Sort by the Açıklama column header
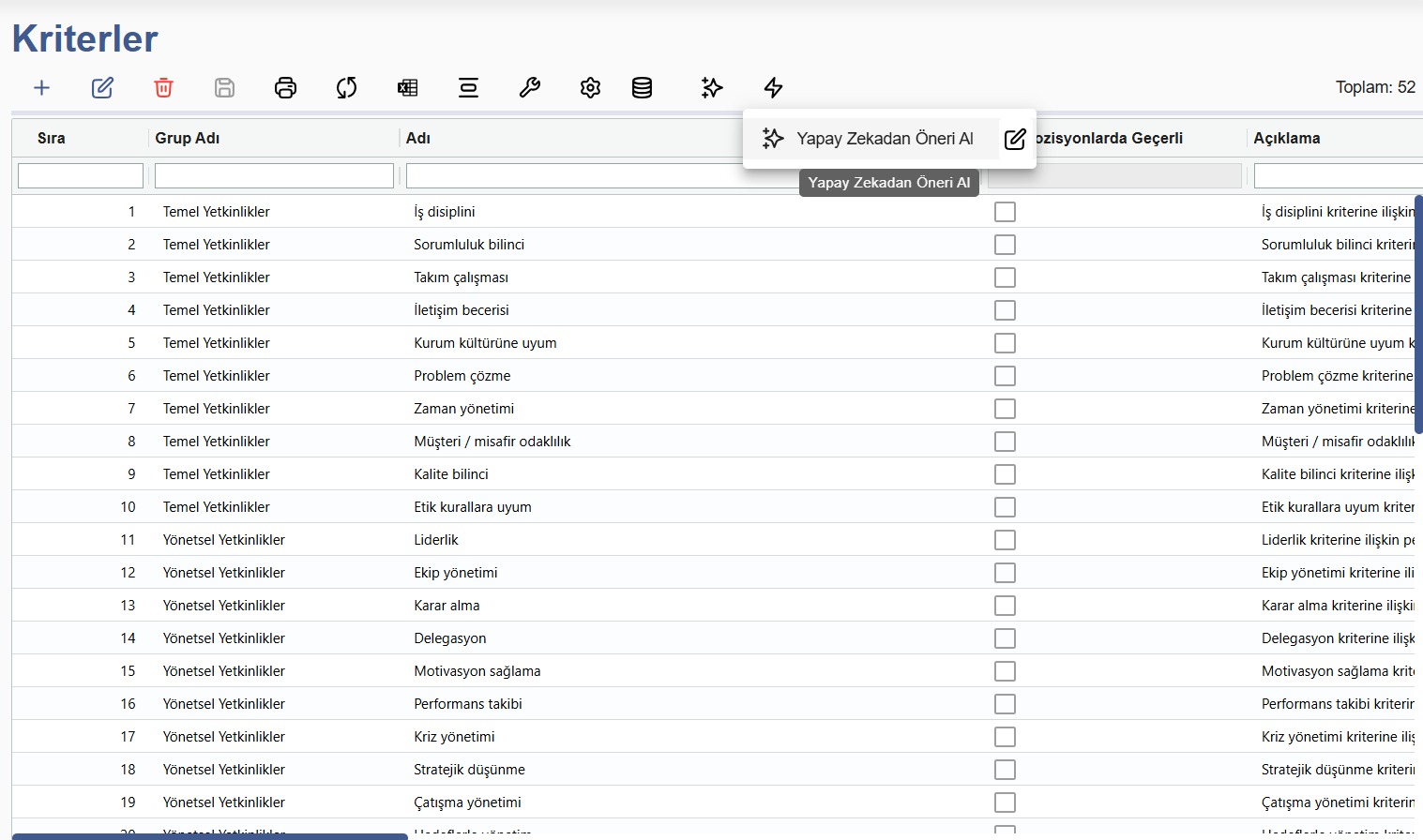 (x=1287, y=138)
